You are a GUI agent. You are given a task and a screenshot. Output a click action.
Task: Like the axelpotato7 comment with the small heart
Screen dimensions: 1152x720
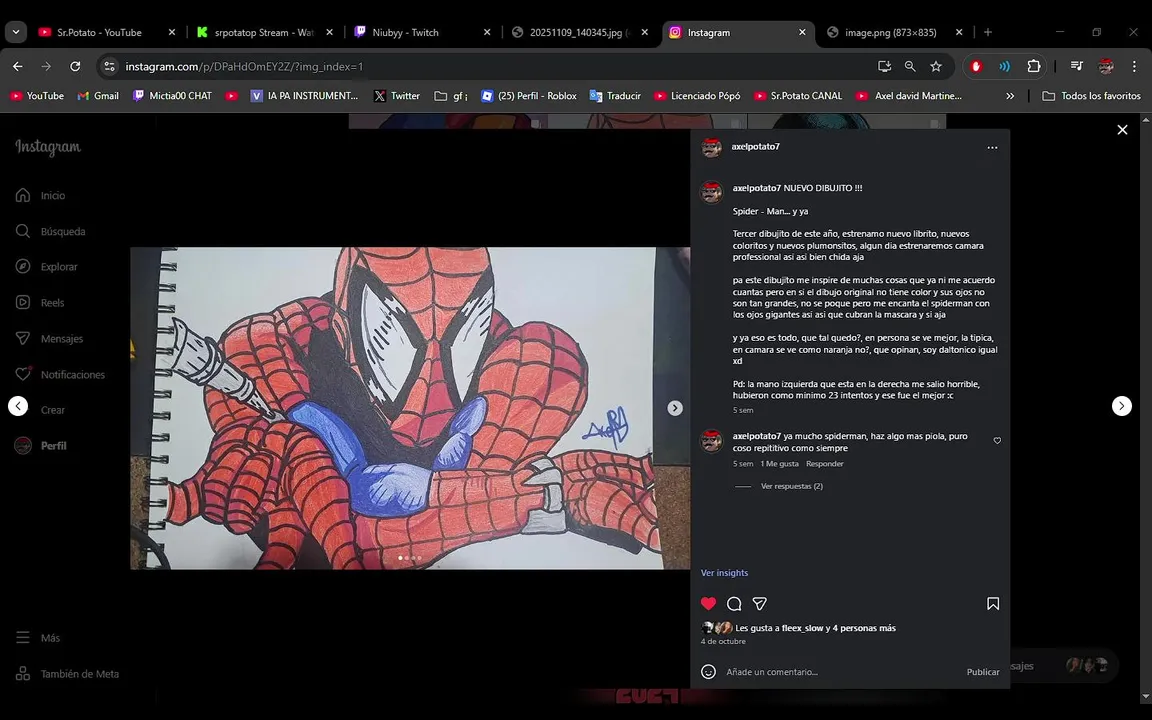997,441
